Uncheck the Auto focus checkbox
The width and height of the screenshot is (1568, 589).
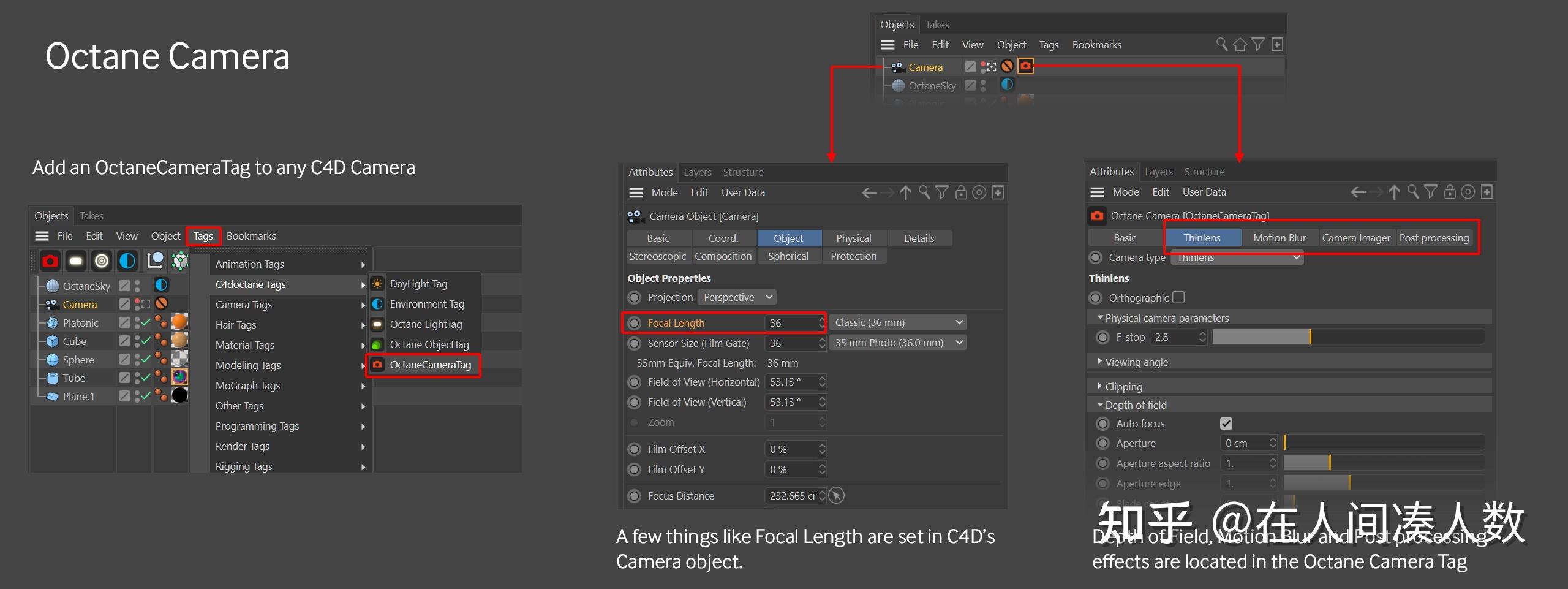1226,423
